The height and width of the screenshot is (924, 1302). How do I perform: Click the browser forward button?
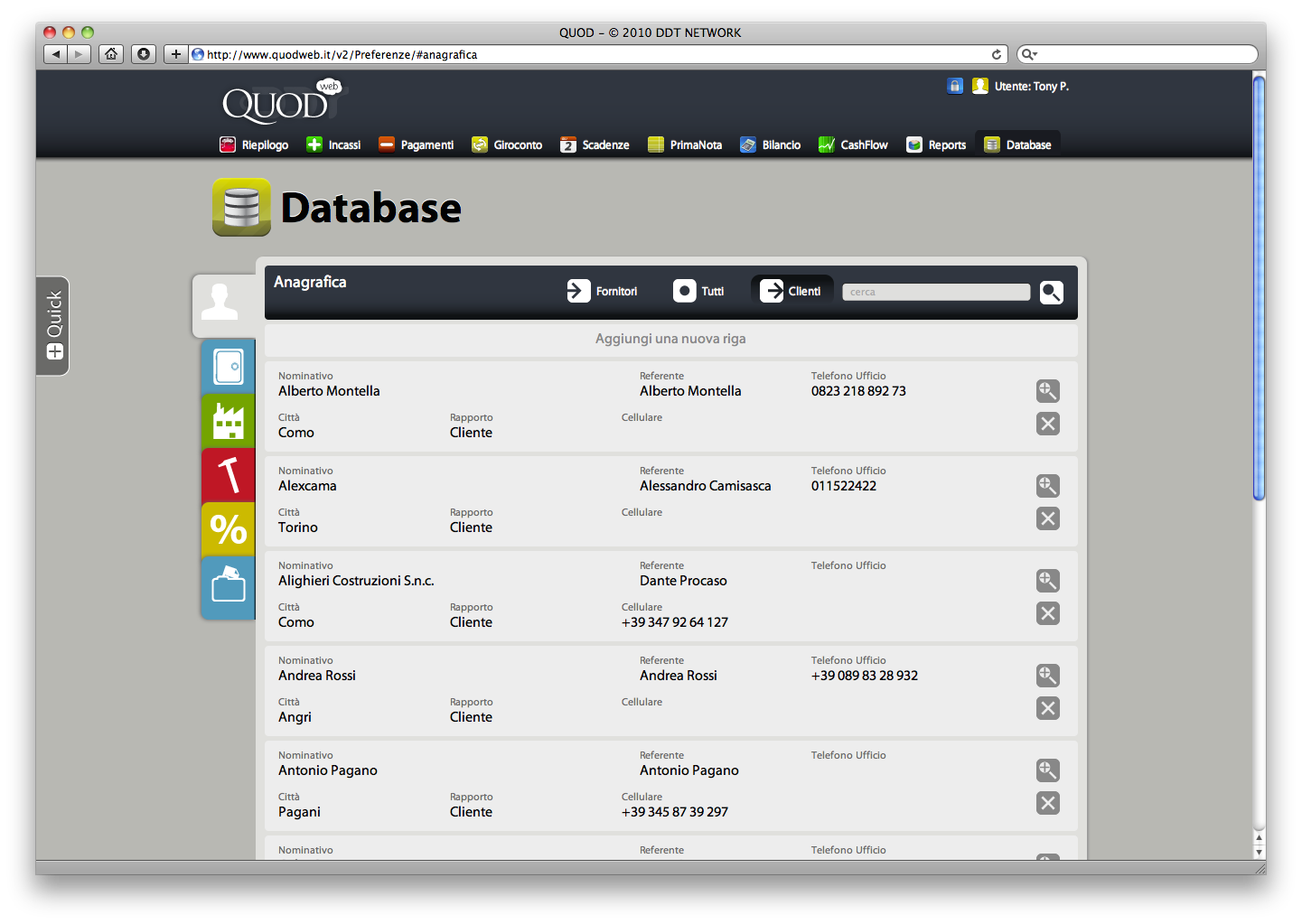click(80, 54)
